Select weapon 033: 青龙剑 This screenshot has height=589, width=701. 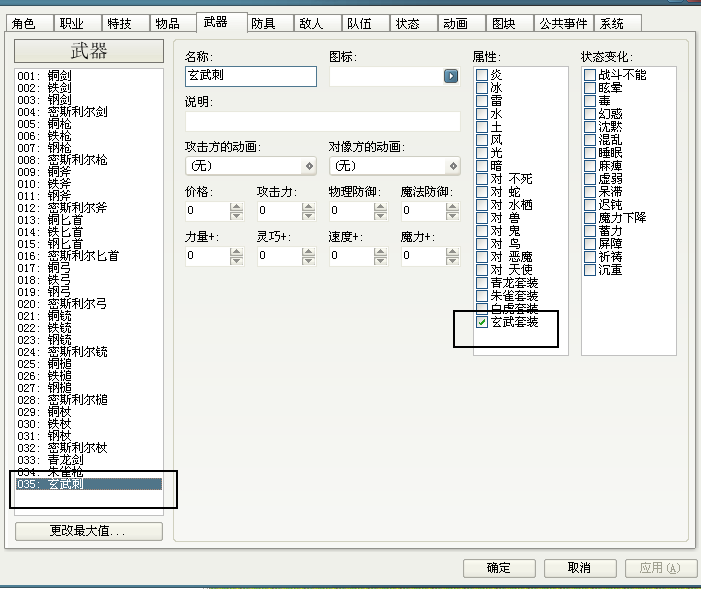click(x=89, y=460)
